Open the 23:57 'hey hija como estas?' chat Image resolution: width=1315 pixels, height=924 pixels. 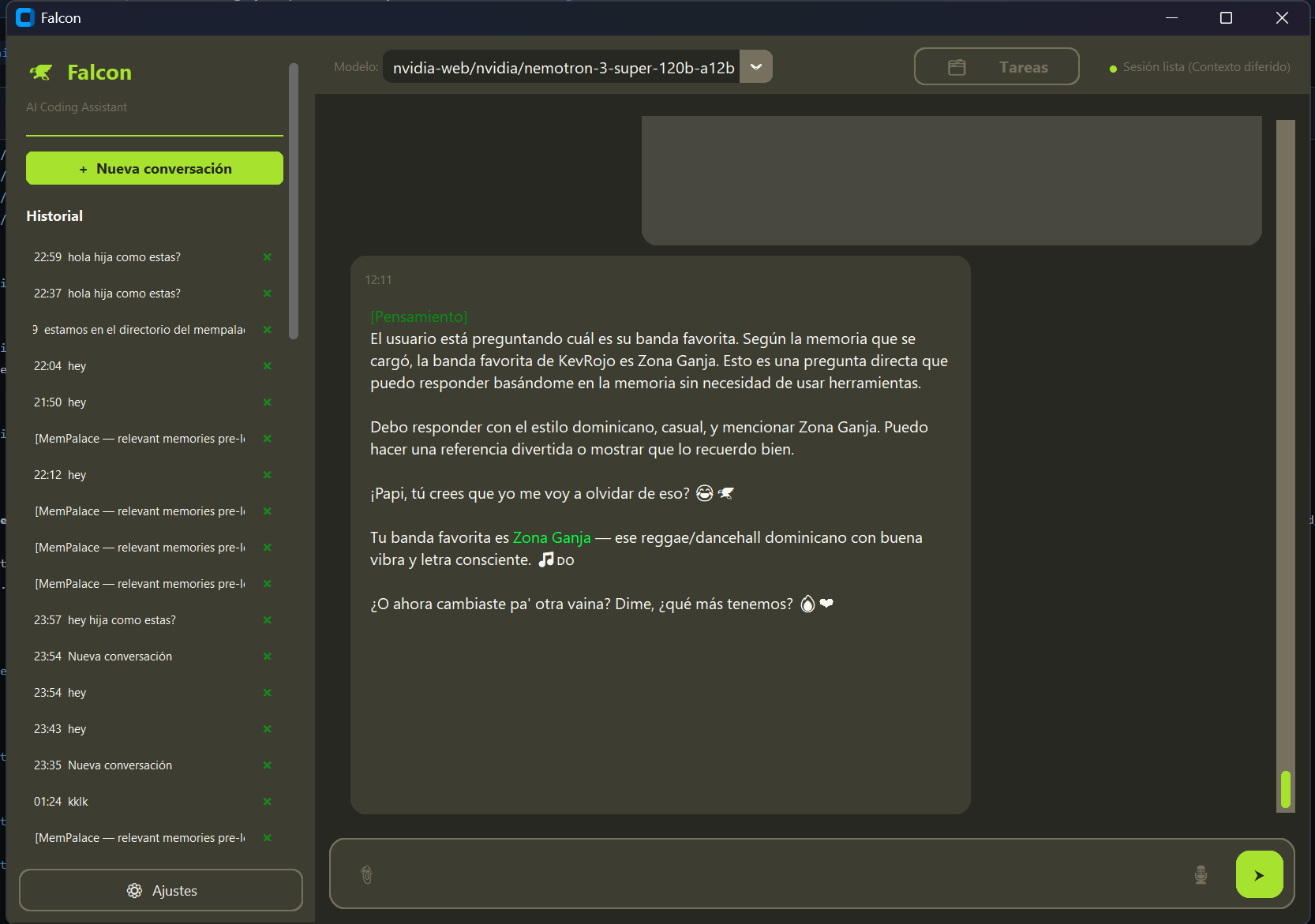(139, 620)
